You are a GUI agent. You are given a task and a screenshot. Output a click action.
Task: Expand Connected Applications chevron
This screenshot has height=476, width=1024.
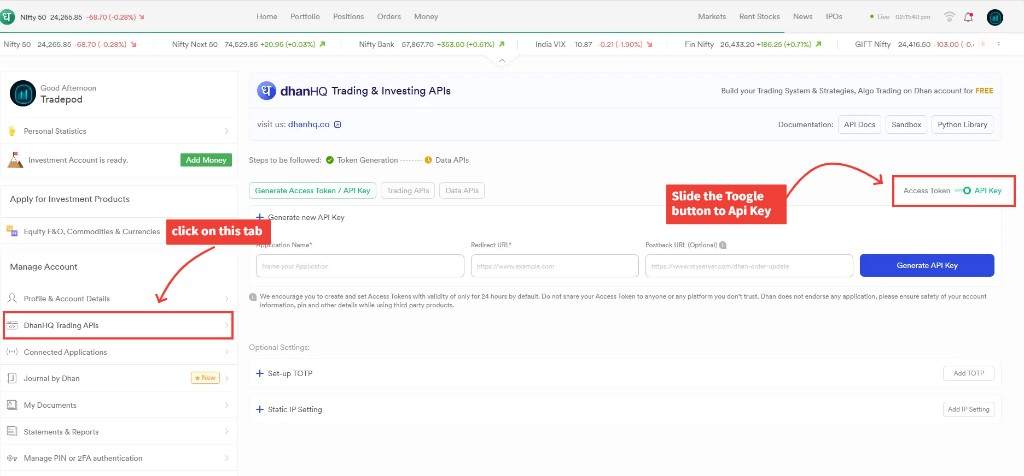227,352
